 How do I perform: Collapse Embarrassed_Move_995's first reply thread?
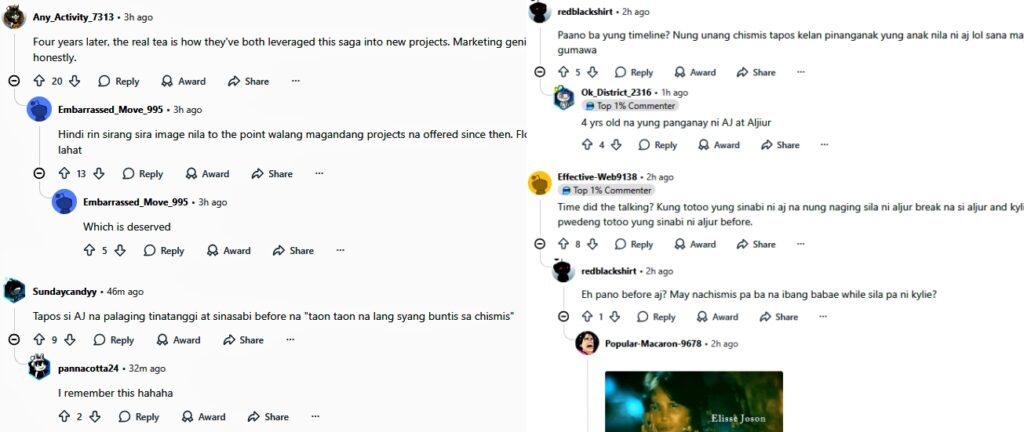[x=39, y=174]
